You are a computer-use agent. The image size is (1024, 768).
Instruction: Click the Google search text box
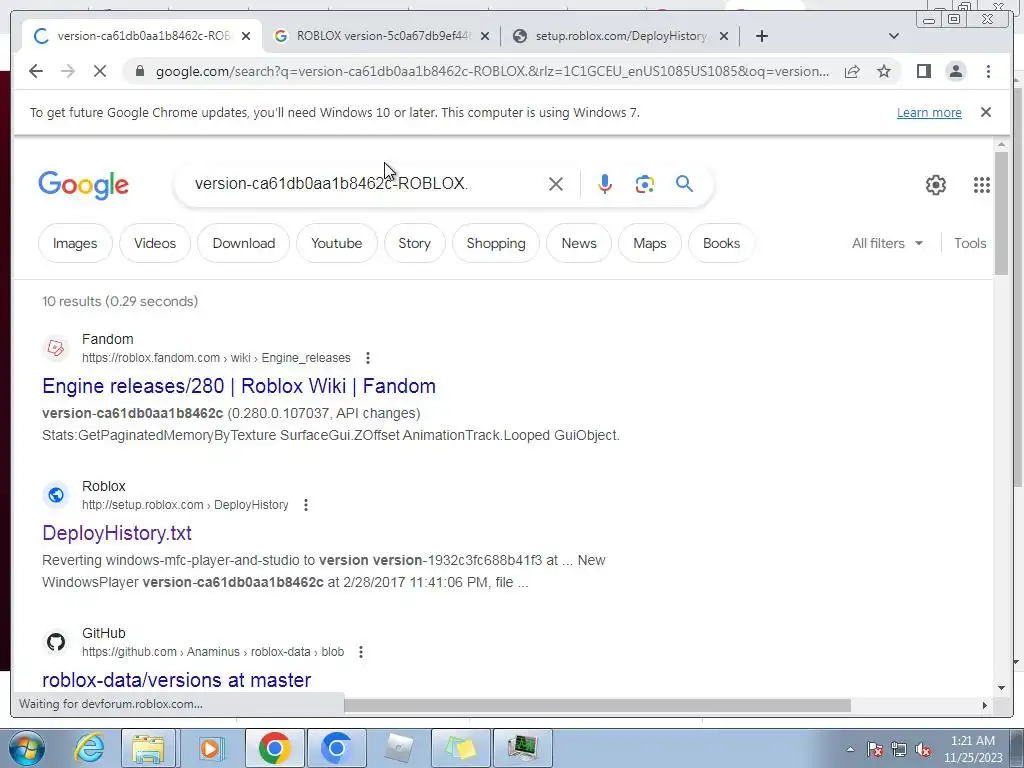pyautogui.click(x=366, y=184)
